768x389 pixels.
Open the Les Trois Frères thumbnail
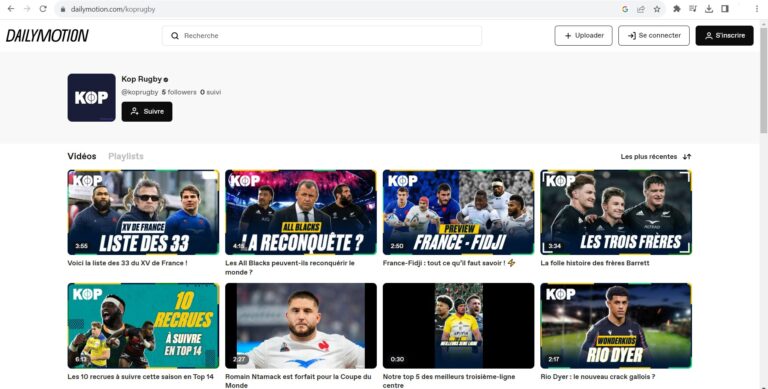(x=616, y=212)
